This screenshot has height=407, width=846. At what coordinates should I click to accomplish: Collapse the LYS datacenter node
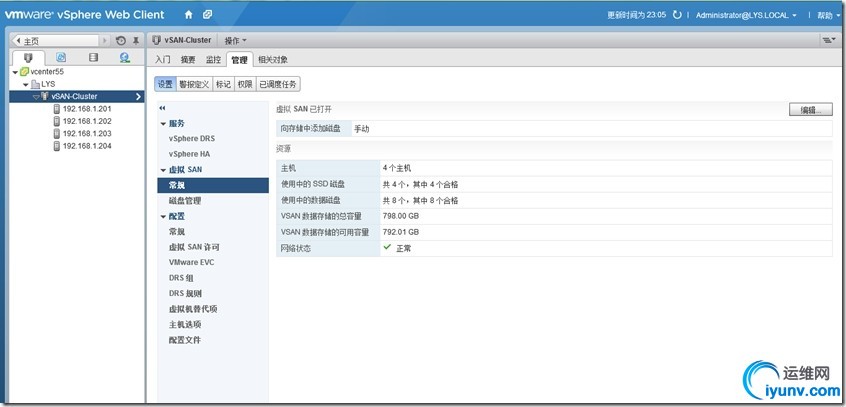tap(25, 85)
